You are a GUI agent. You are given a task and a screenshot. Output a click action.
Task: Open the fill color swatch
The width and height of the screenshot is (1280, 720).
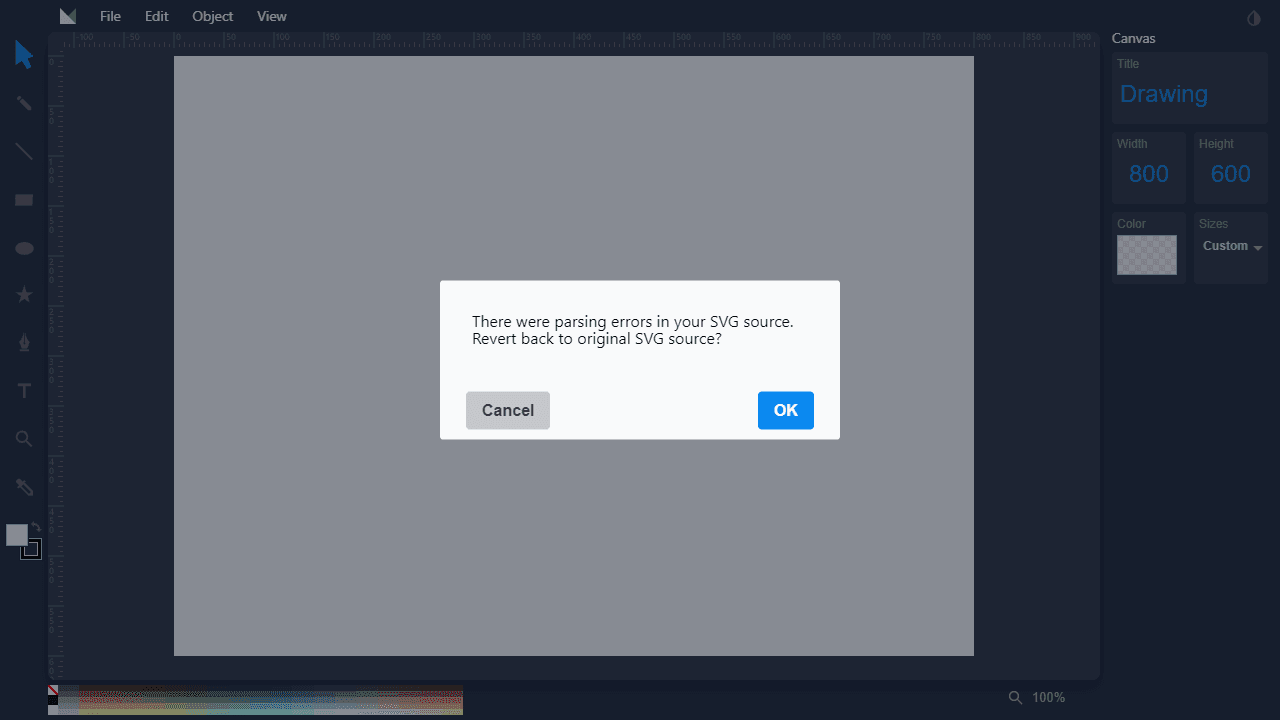[x=17, y=535]
